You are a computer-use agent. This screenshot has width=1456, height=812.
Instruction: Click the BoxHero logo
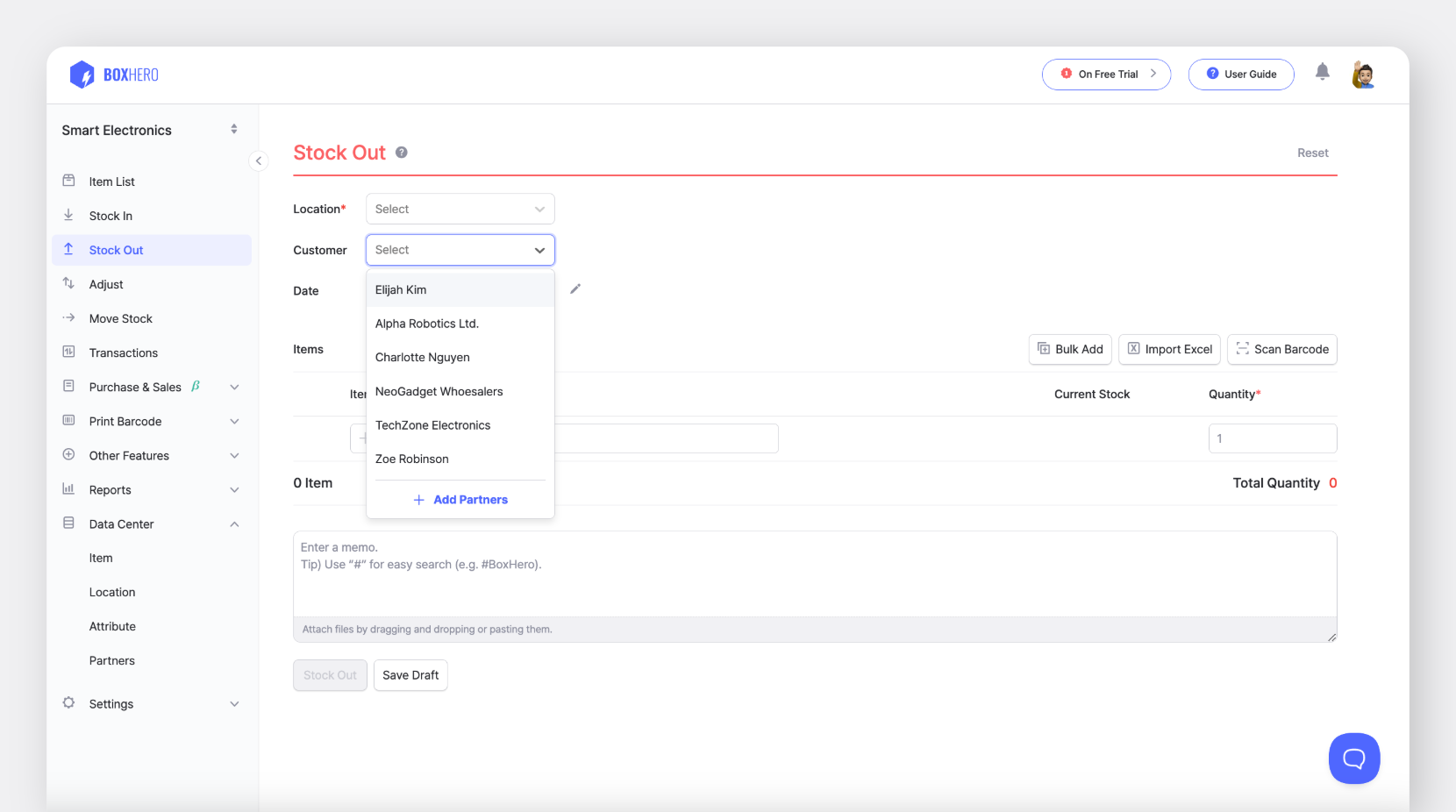point(113,75)
